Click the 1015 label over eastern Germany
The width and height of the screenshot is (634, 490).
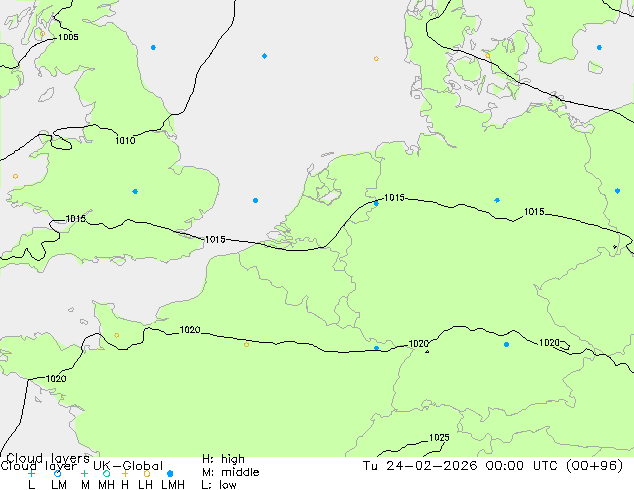pos(534,212)
